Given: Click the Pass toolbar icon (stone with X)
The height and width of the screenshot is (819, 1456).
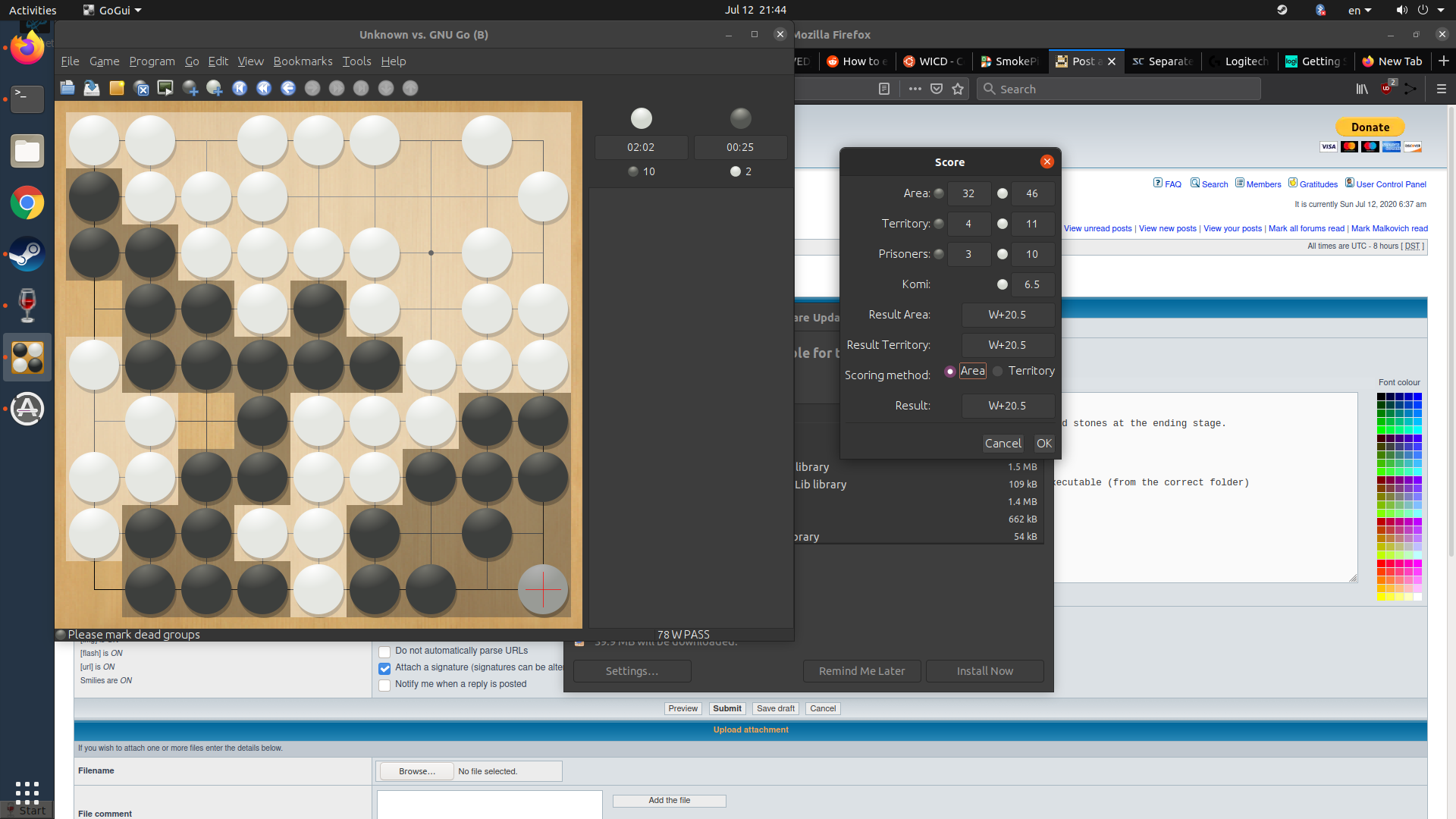Looking at the screenshot, I should tap(141, 88).
